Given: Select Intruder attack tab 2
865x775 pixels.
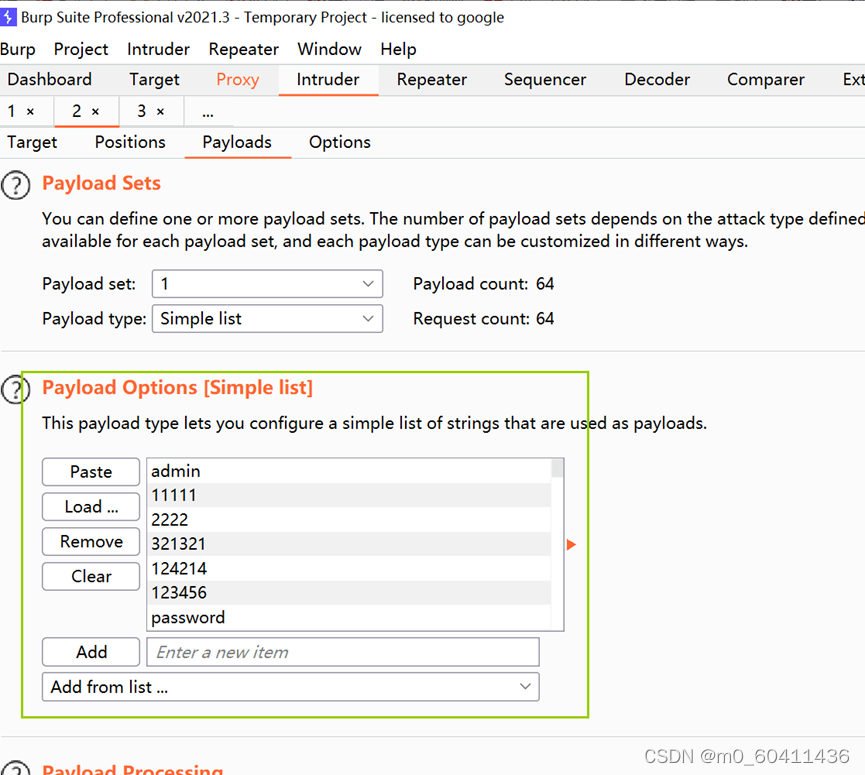Looking at the screenshot, I should [77, 111].
